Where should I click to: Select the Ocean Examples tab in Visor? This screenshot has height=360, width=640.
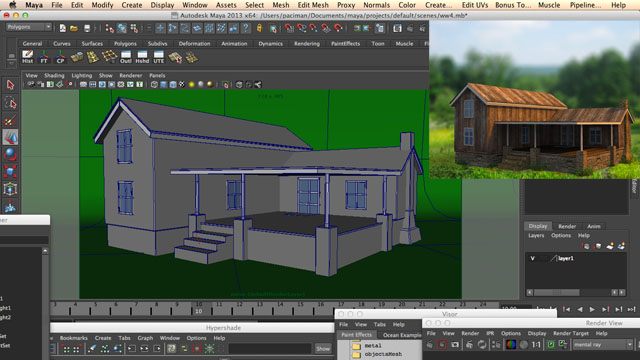[x=402, y=335]
